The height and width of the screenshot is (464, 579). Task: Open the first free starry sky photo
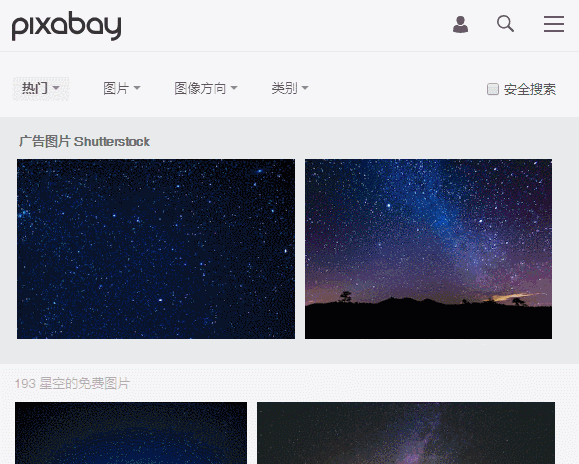131,433
